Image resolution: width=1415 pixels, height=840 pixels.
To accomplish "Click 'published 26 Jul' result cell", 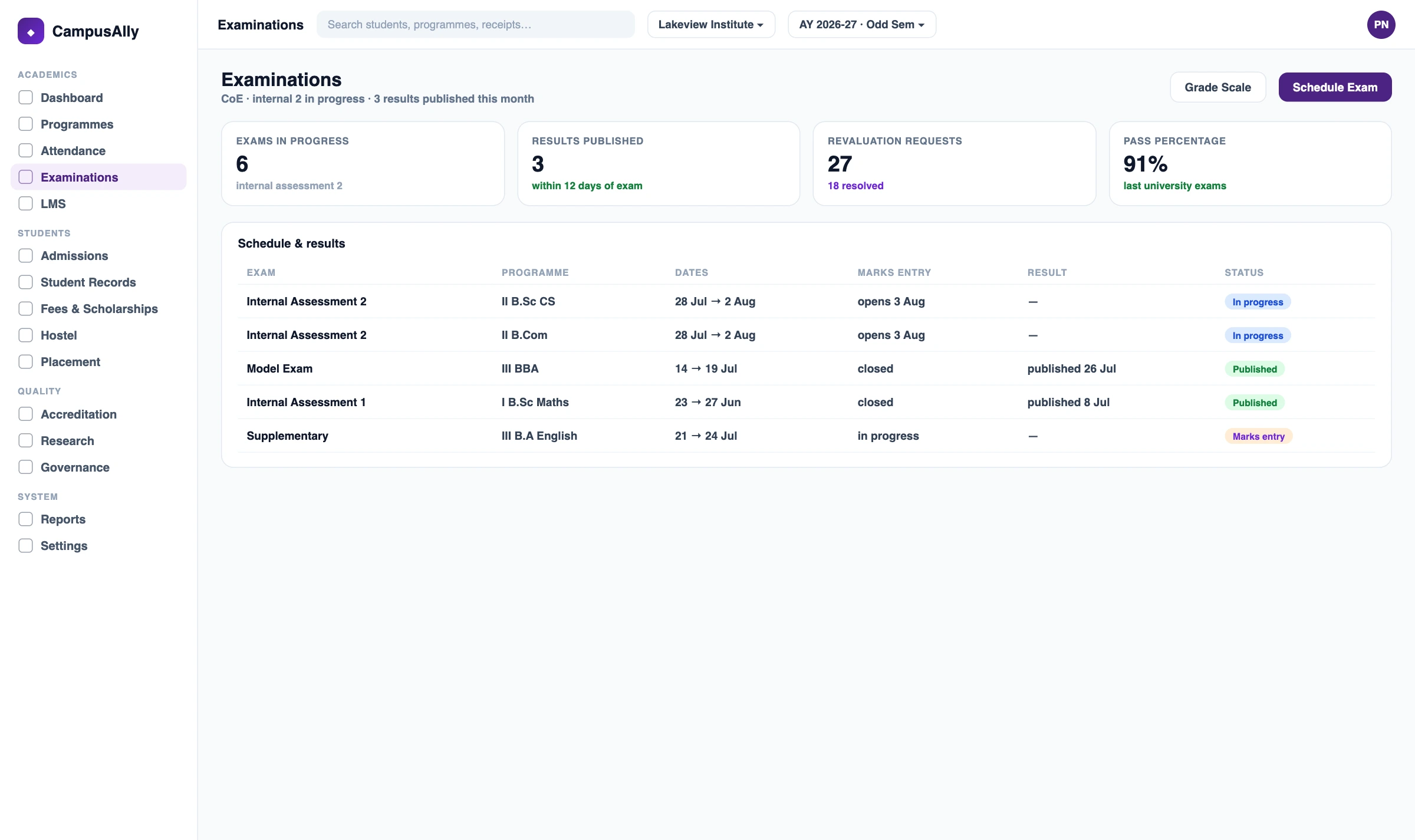I will tap(1071, 368).
